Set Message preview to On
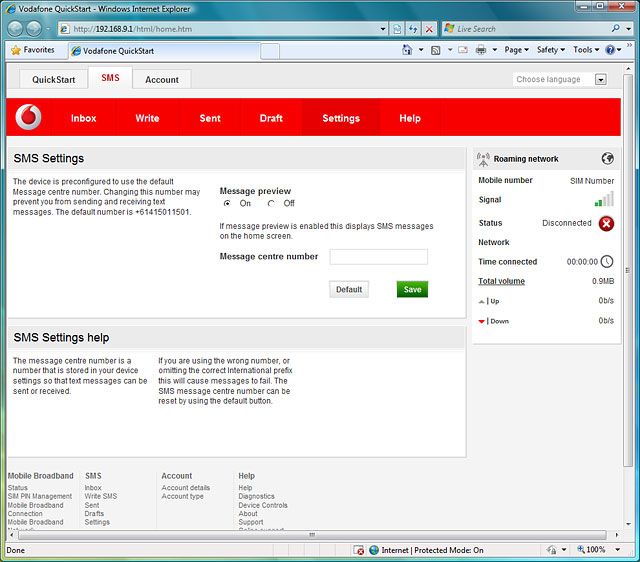640x562 pixels. click(x=227, y=203)
